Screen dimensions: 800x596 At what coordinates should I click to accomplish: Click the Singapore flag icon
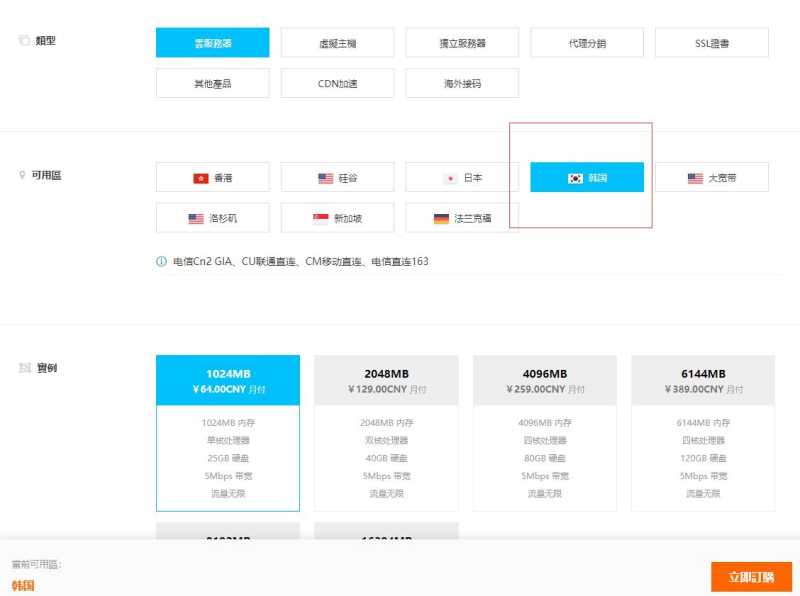(322, 218)
